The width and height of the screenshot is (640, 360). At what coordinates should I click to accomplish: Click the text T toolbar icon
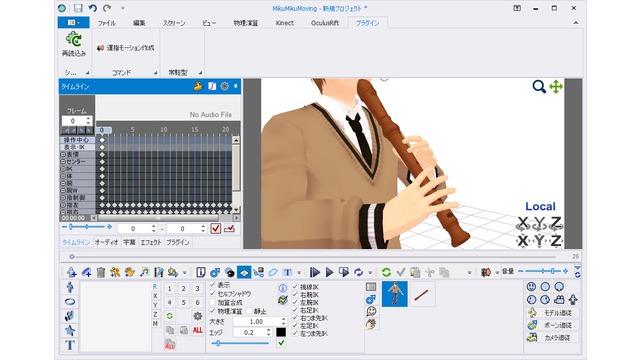click(287, 272)
